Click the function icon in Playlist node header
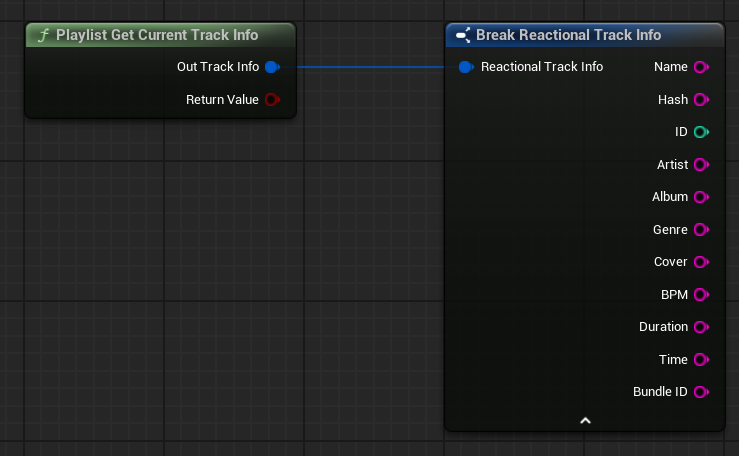The image size is (739, 456). pos(43,35)
